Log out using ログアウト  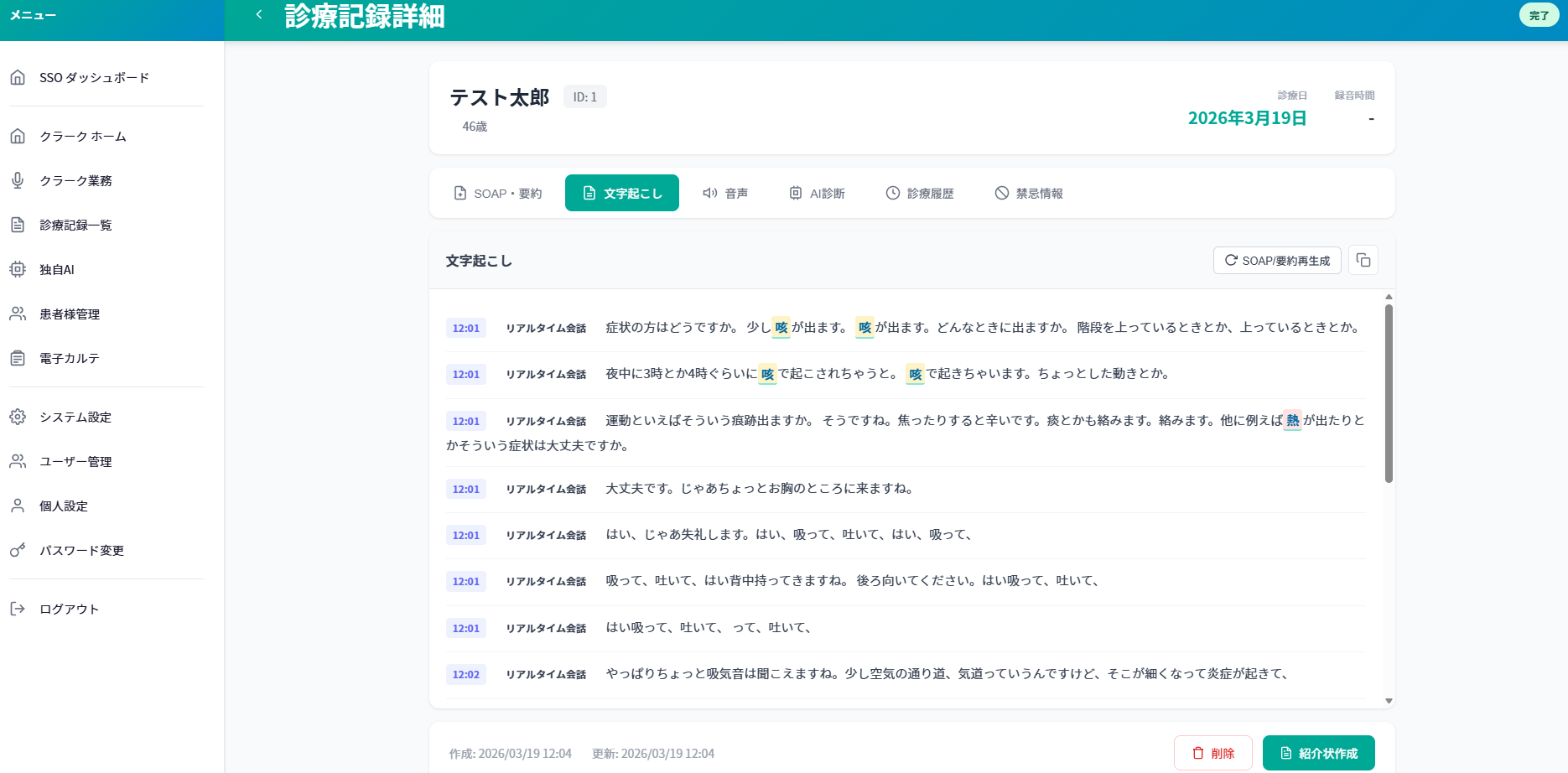tap(69, 609)
